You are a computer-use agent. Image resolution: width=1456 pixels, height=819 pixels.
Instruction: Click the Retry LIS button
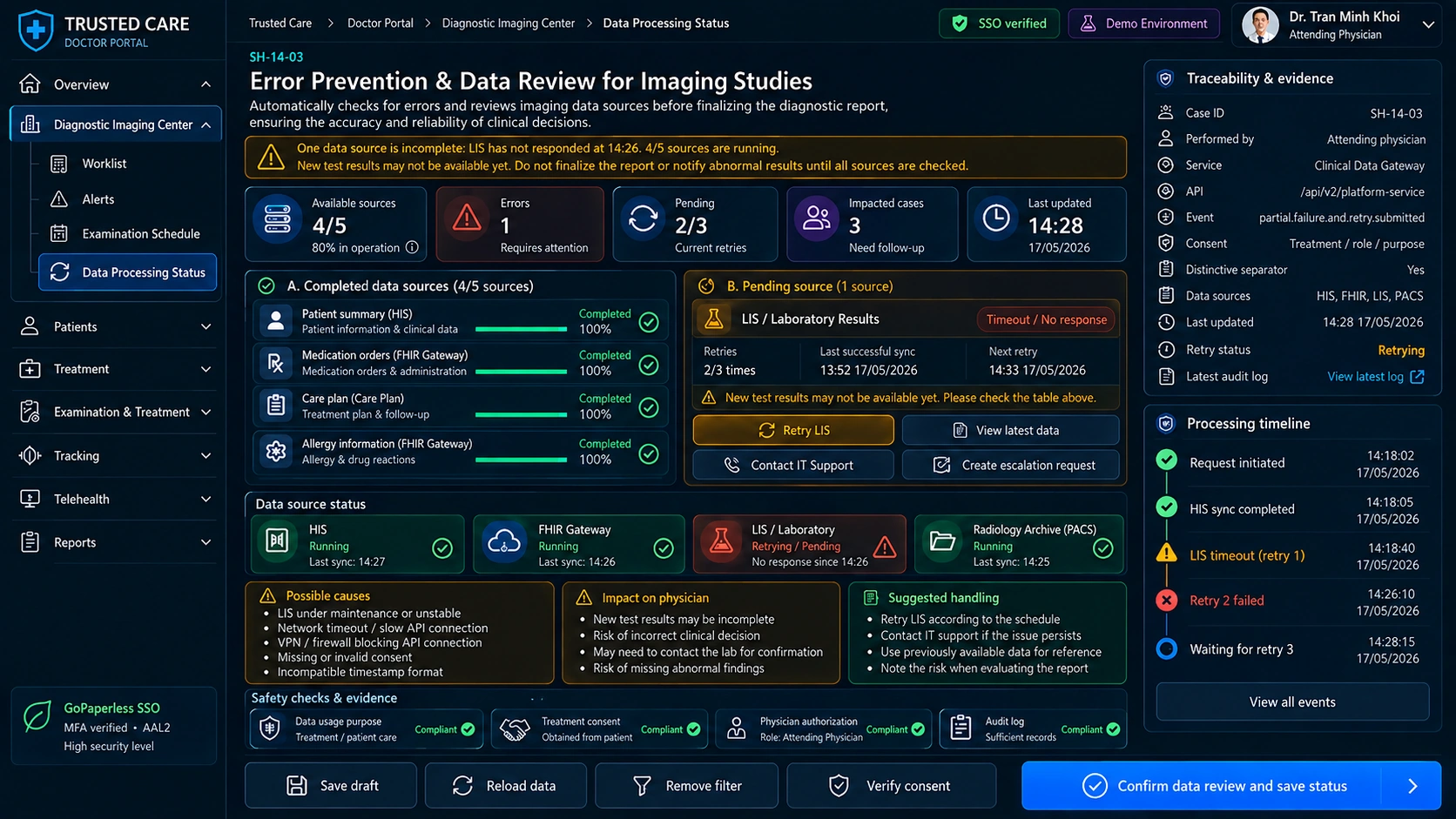point(793,430)
